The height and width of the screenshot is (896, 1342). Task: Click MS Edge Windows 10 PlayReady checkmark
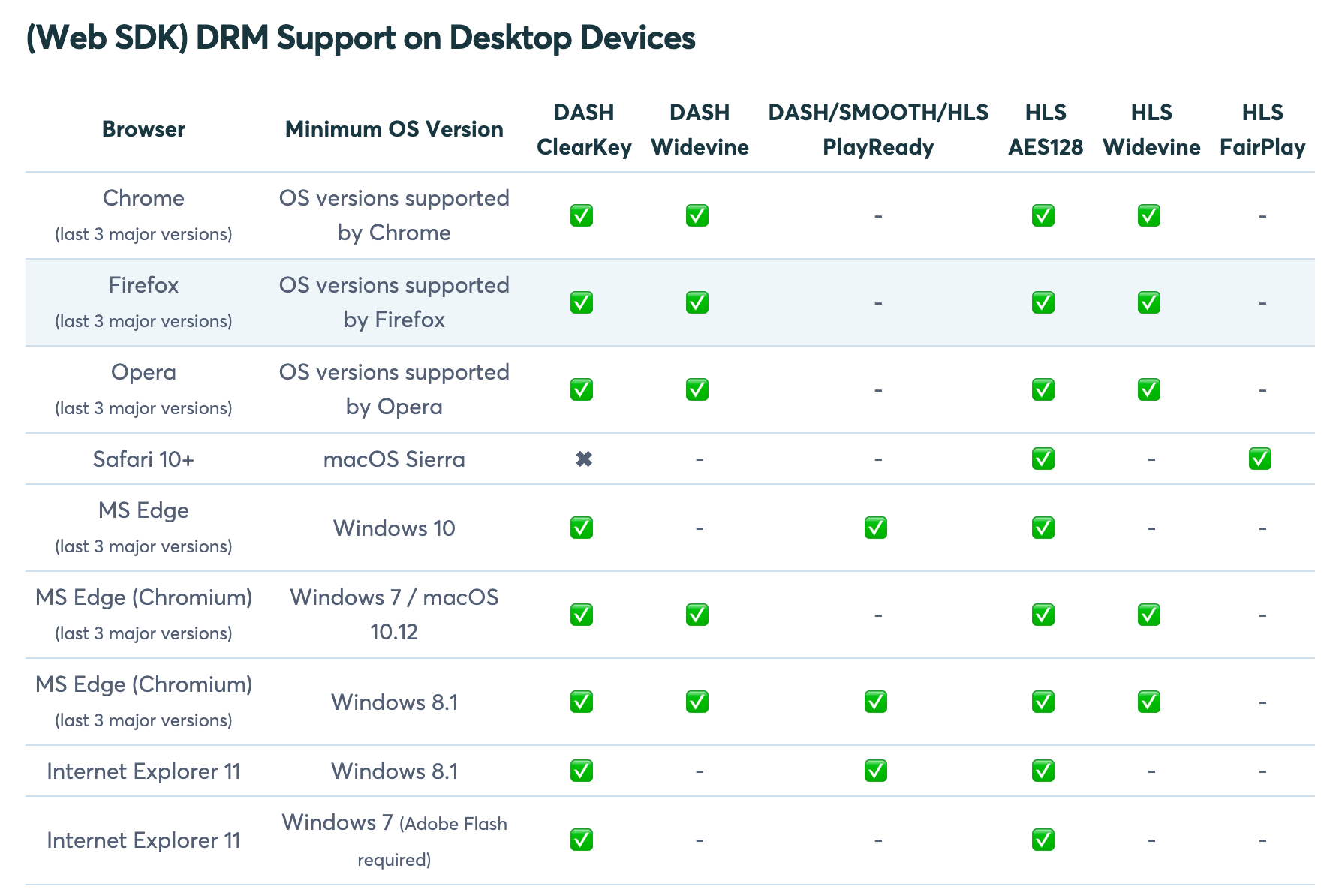click(x=876, y=528)
